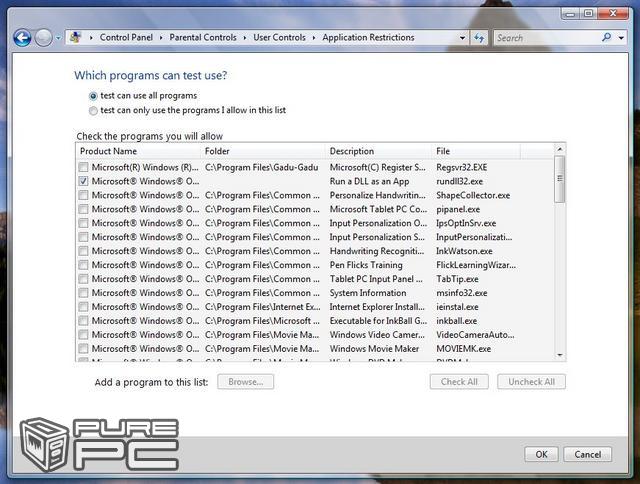The width and height of the screenshot is (640, 484).
Task: Uncheck the rundll32.exe program checkbox
Action: click(x=83, y=181)
